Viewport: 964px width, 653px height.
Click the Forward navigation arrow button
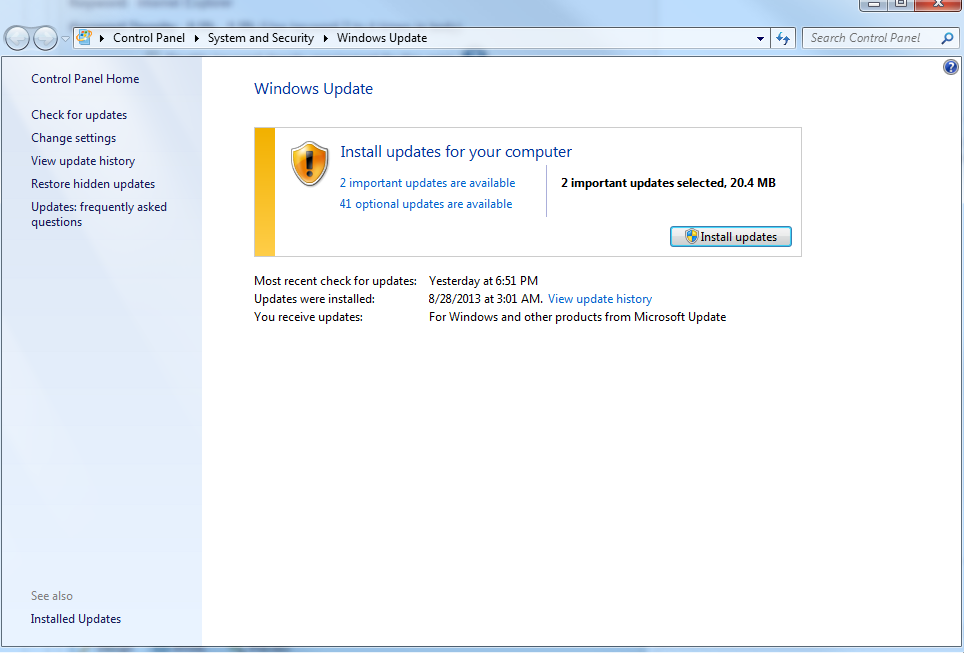point(46,39)
